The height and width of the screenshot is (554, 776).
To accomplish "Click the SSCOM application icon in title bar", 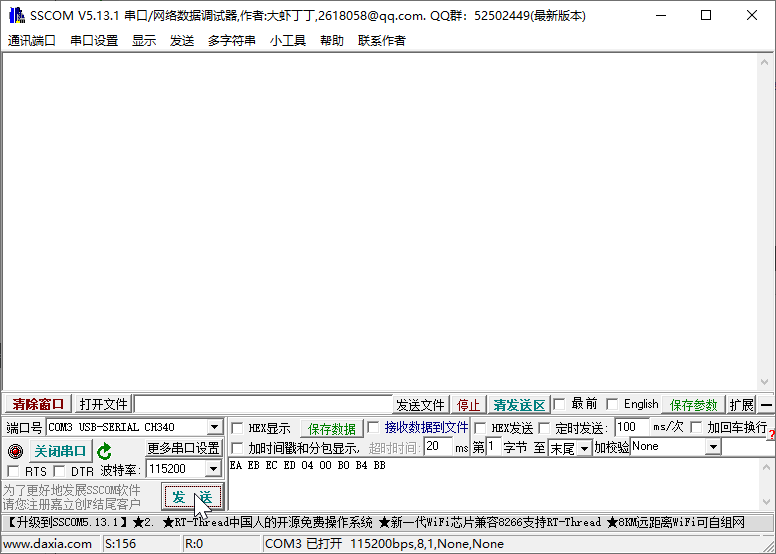I will (x=17, y=15).
